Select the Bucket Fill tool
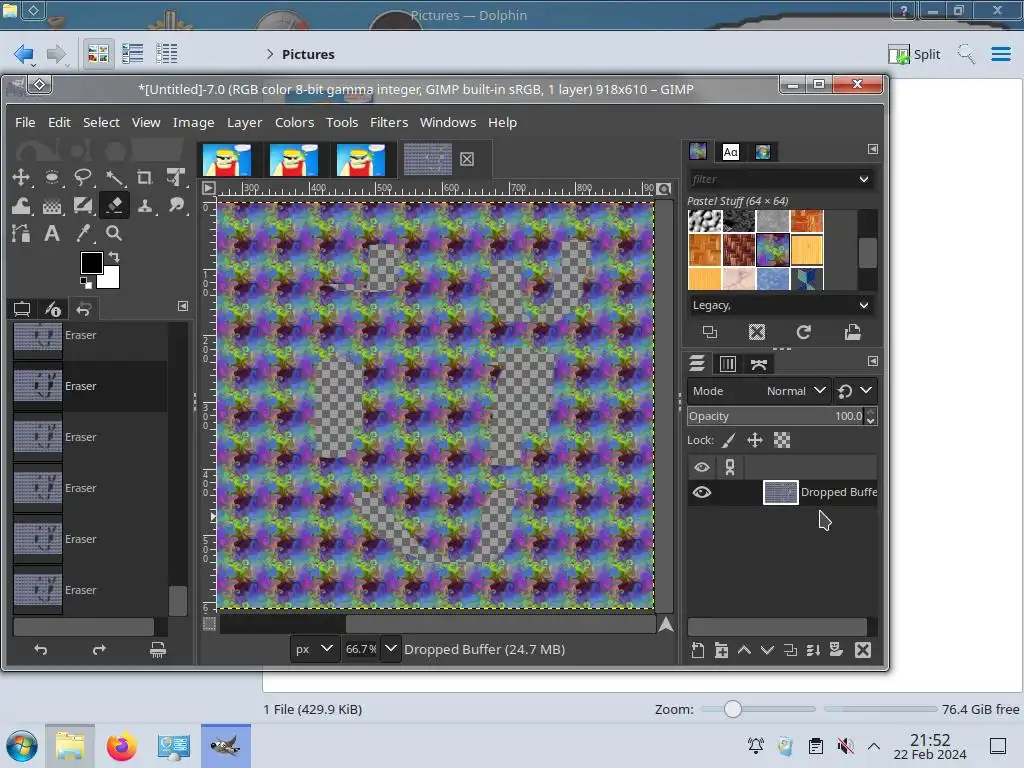Screen dimensions: 1024x768 (x=52, y=206)
